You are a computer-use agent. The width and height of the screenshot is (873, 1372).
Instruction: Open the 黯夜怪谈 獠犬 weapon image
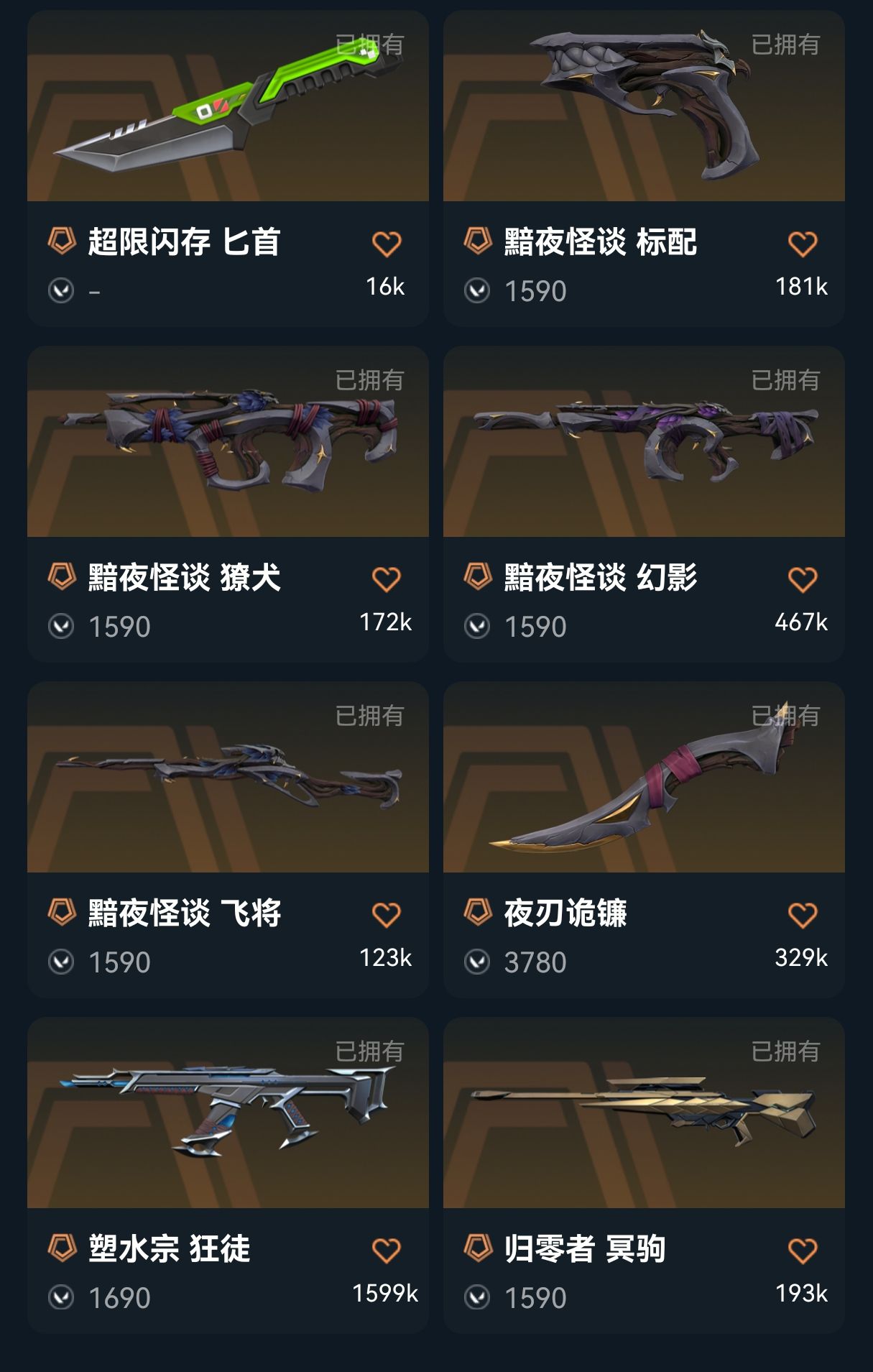click(x=228, y=441)
